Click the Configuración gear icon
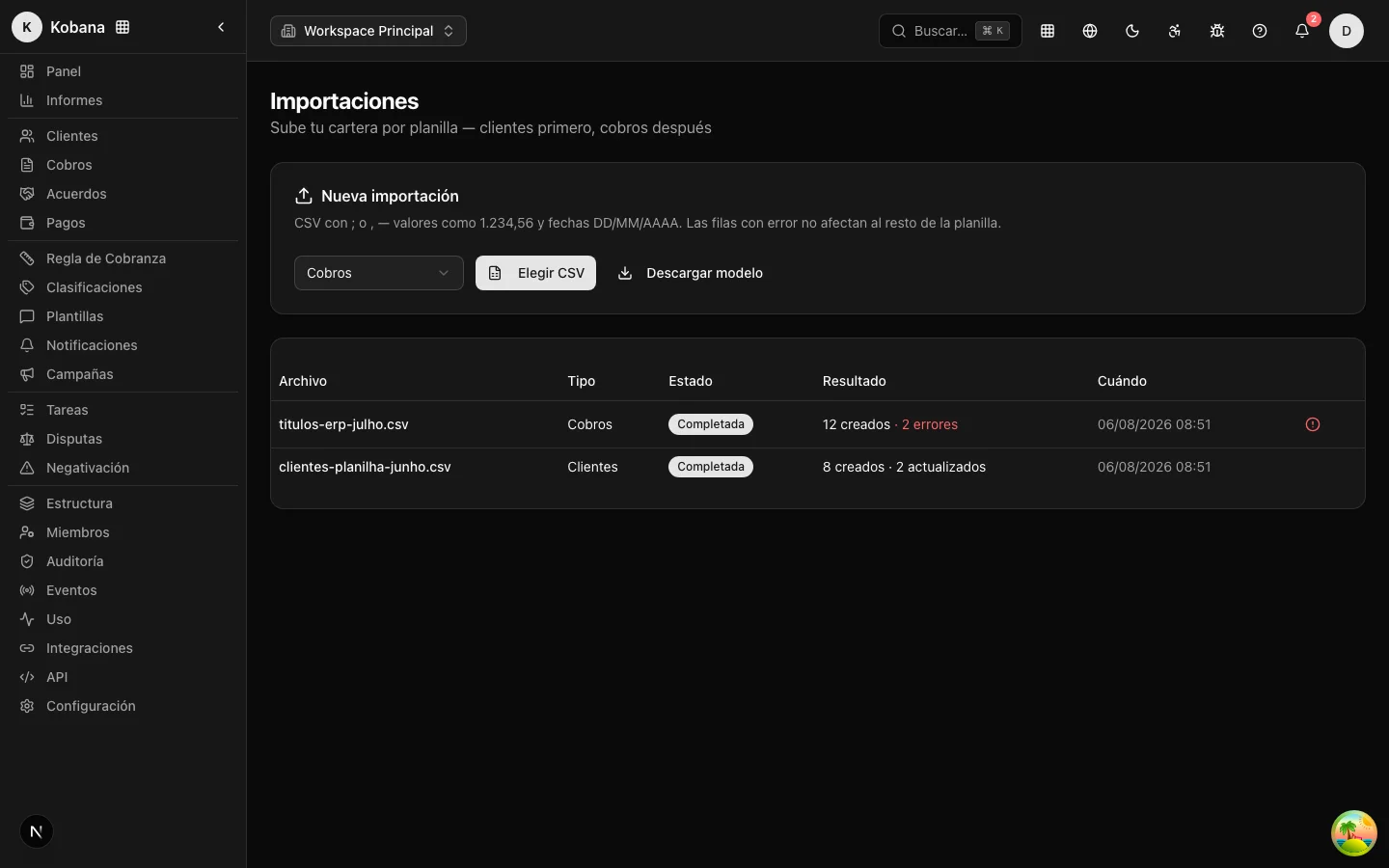Image resolution: width=1389 pixels, height=868 pixels. (x=27, y=706)
